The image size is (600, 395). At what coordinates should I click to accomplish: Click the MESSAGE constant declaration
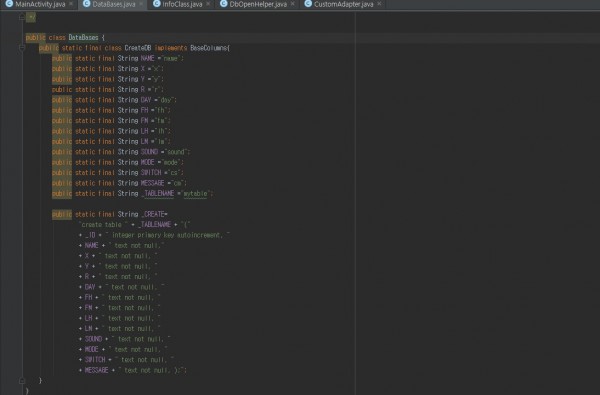point(152,183)
